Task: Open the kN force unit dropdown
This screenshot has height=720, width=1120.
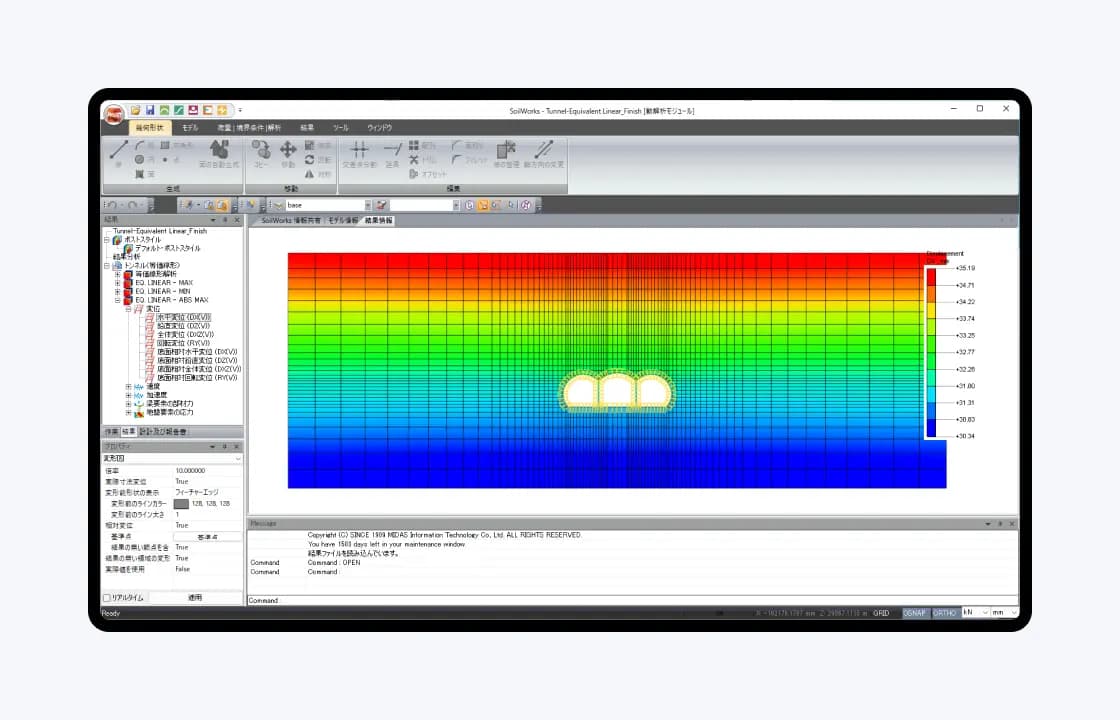Action: (x=975, y=612)
